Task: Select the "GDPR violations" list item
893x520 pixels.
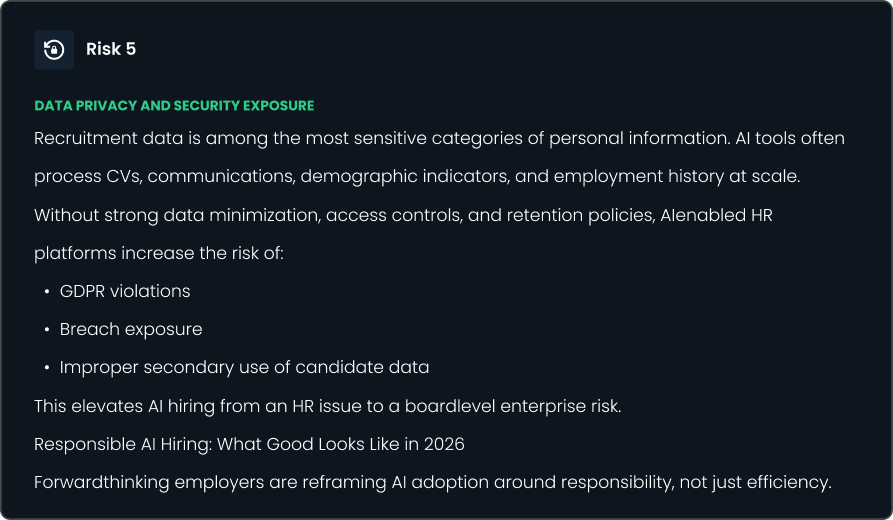Action: pyautogui.click(x=125, y=291)
